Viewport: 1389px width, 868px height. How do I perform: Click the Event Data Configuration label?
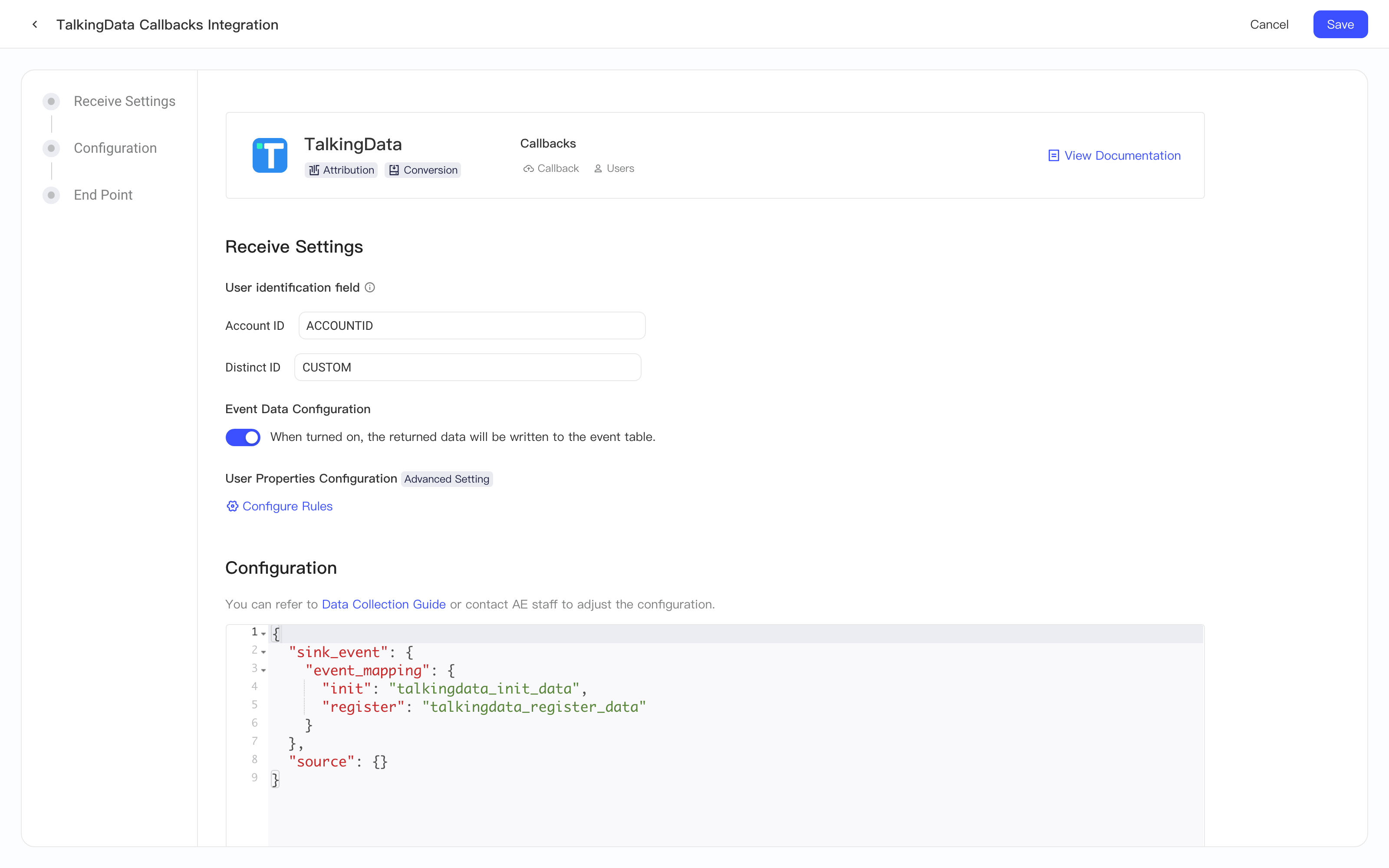click(298, 409)
